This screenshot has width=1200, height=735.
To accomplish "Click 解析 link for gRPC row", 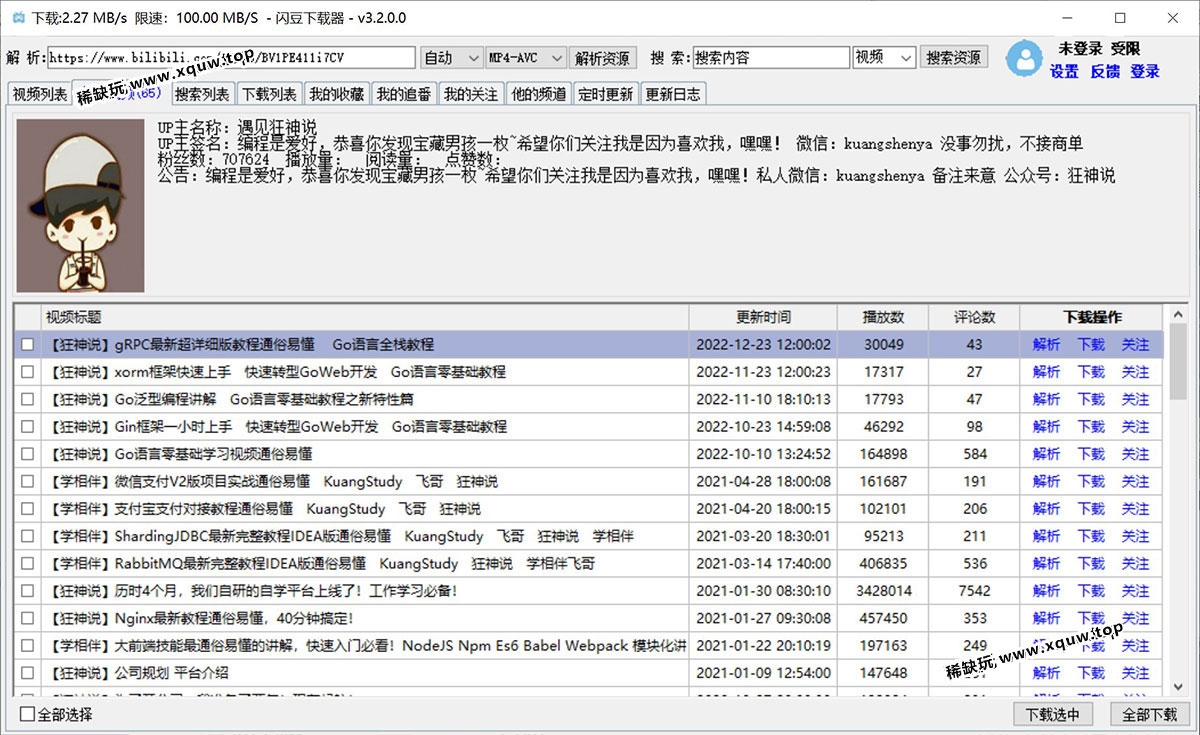I will (1047, 345).
